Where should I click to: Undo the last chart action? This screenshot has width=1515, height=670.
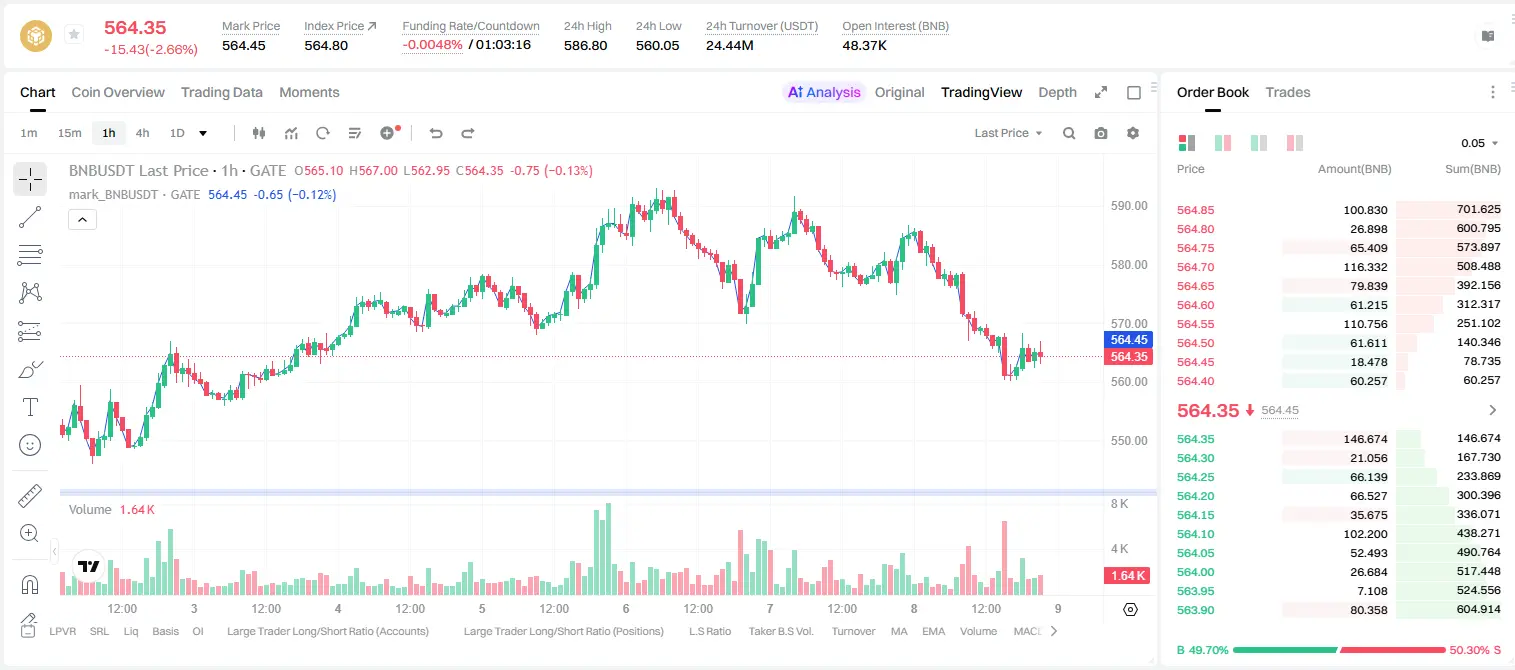[x=436, y=133]
